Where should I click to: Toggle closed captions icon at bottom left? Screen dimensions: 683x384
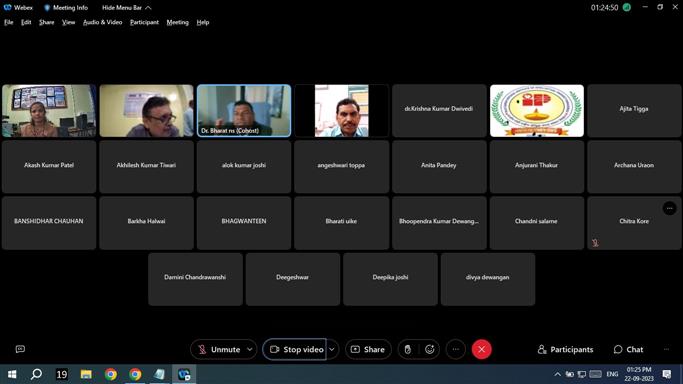(20, 349)
